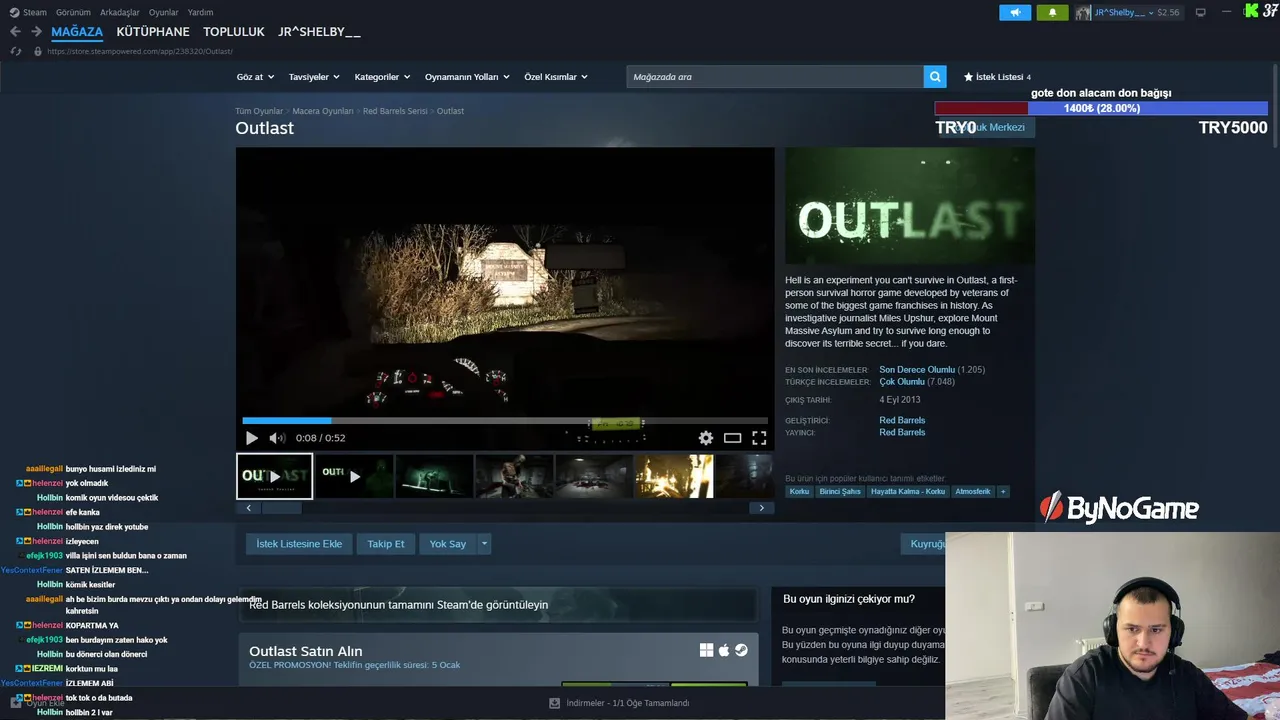Click the Apple platform icon
This screenshot has width=1280, height=720.
point(724,650)
